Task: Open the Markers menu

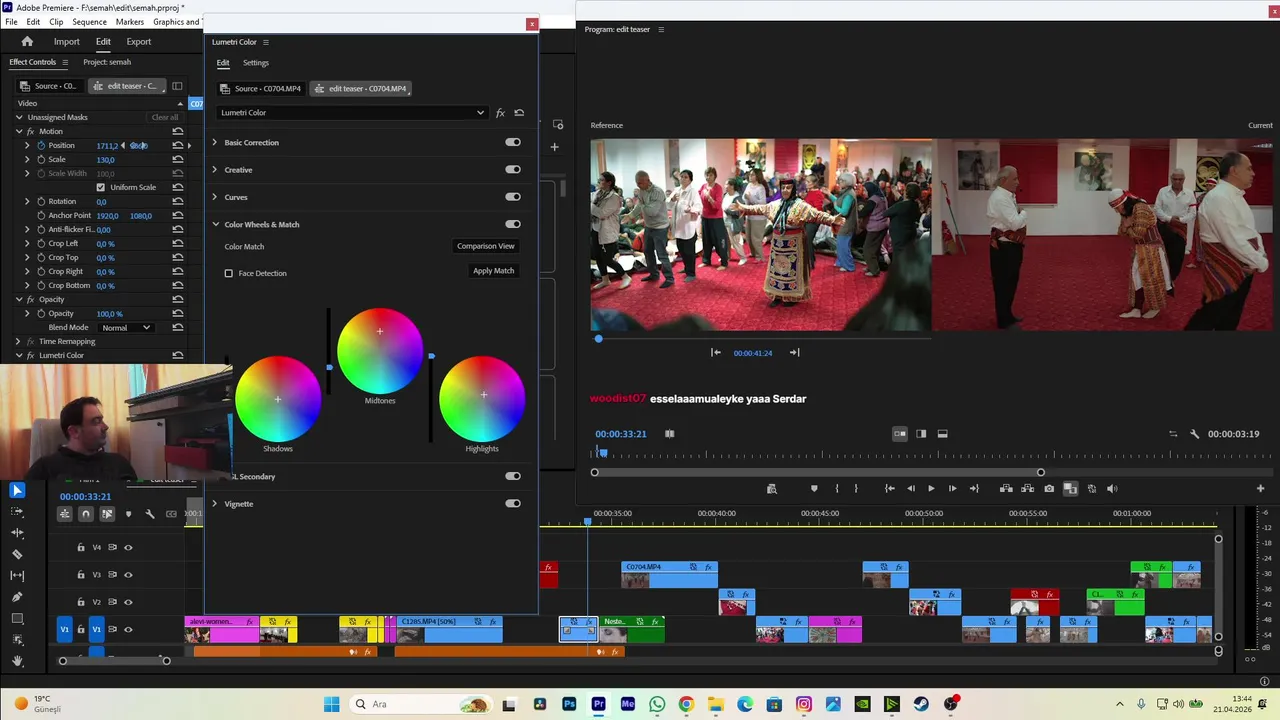Action: tap(130, 22)
